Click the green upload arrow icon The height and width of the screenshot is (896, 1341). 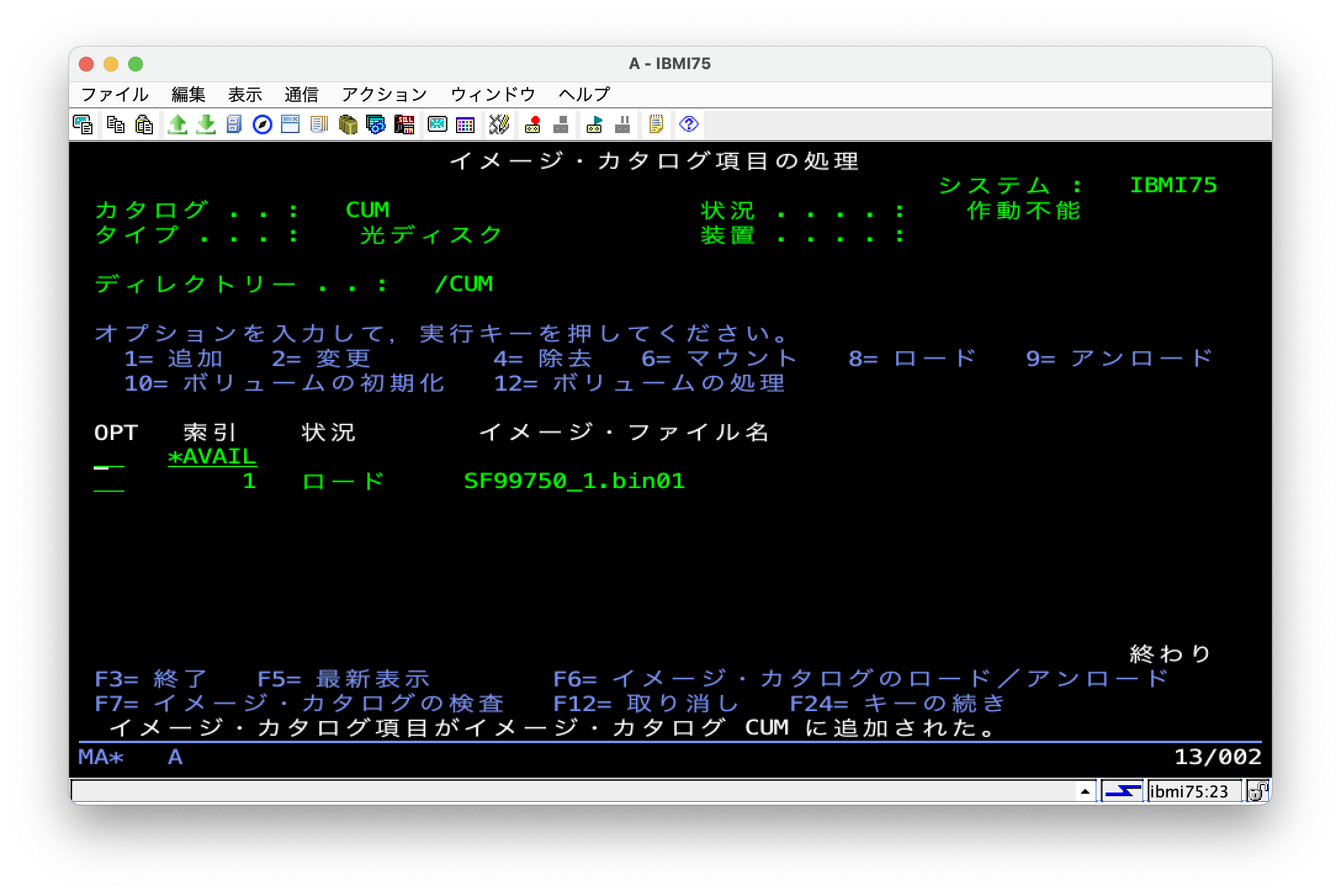[177, 125]
